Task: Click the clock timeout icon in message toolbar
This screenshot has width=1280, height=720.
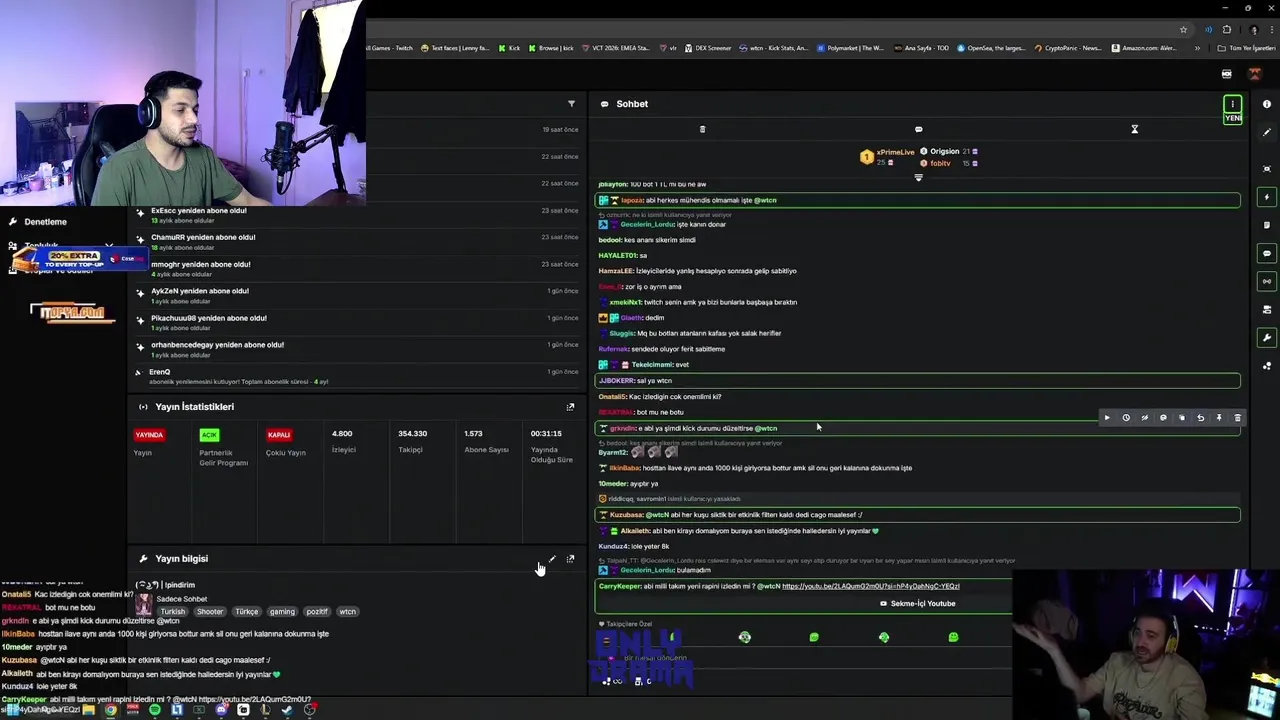Action: pos(1125,418)
